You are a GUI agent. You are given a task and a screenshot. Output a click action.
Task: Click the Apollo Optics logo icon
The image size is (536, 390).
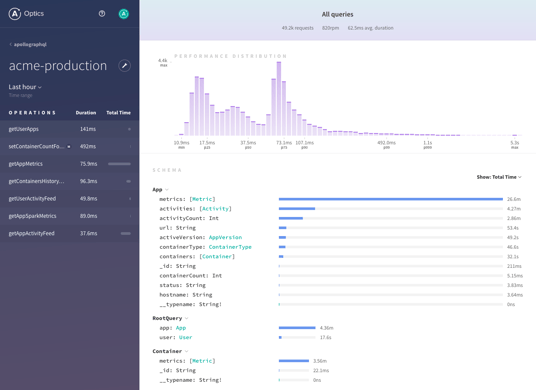point(15,14)
